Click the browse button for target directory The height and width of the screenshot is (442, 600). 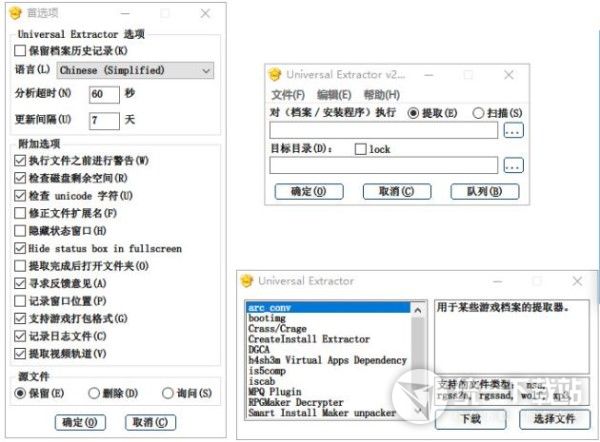coord(513,166)
